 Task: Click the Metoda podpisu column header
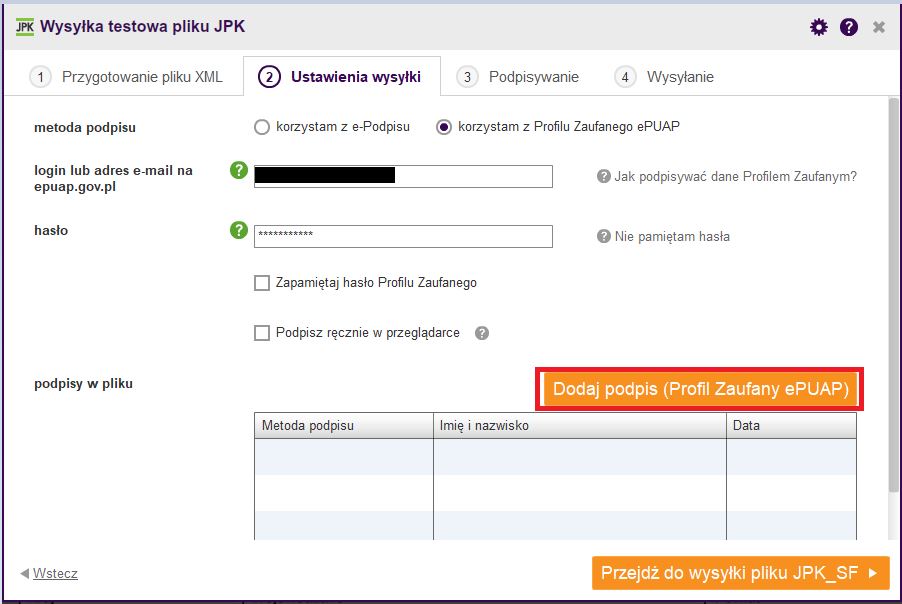[343, 426]
